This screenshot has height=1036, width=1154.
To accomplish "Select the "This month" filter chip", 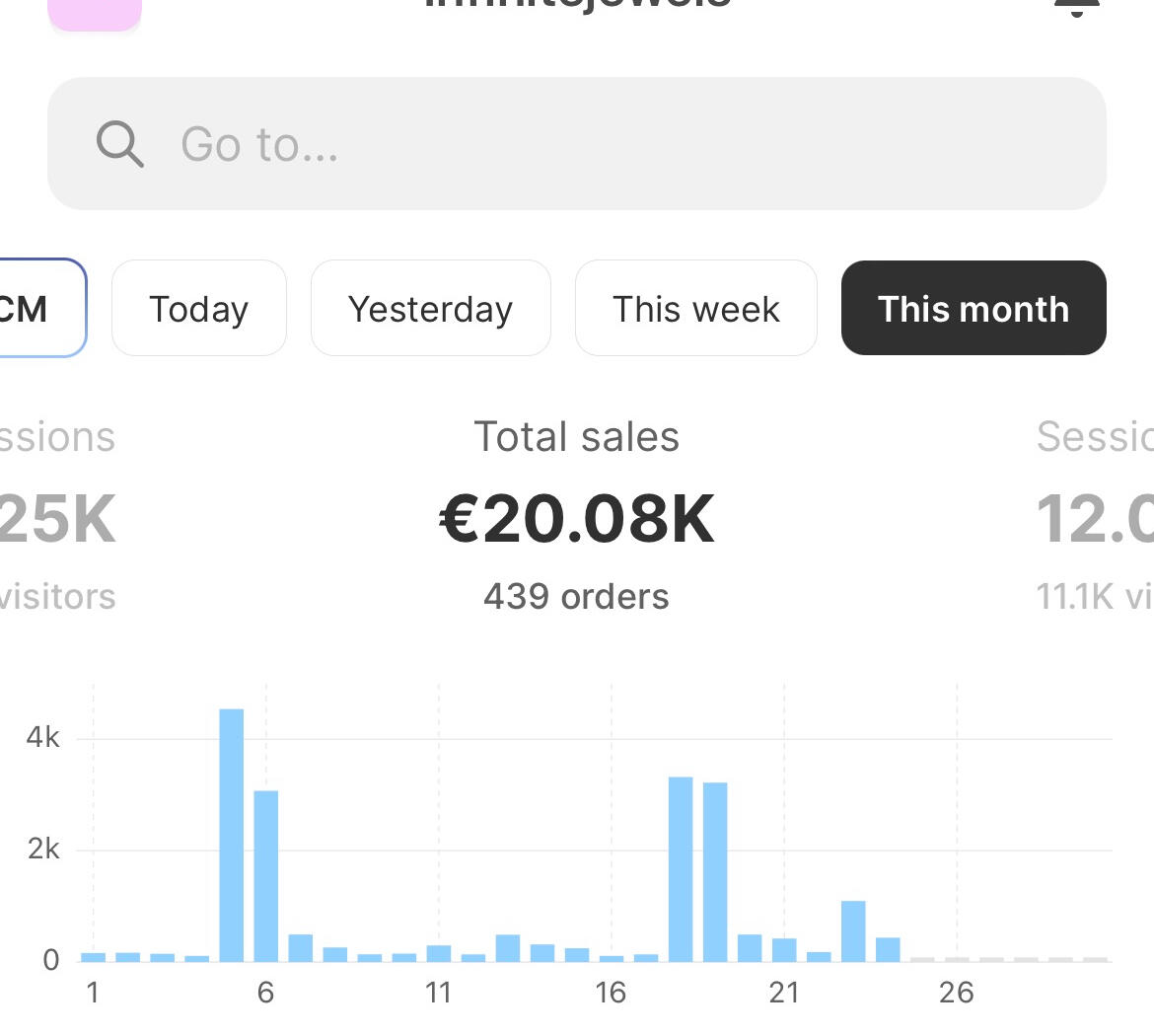I will pyautogui.click(x=974, y=309).
